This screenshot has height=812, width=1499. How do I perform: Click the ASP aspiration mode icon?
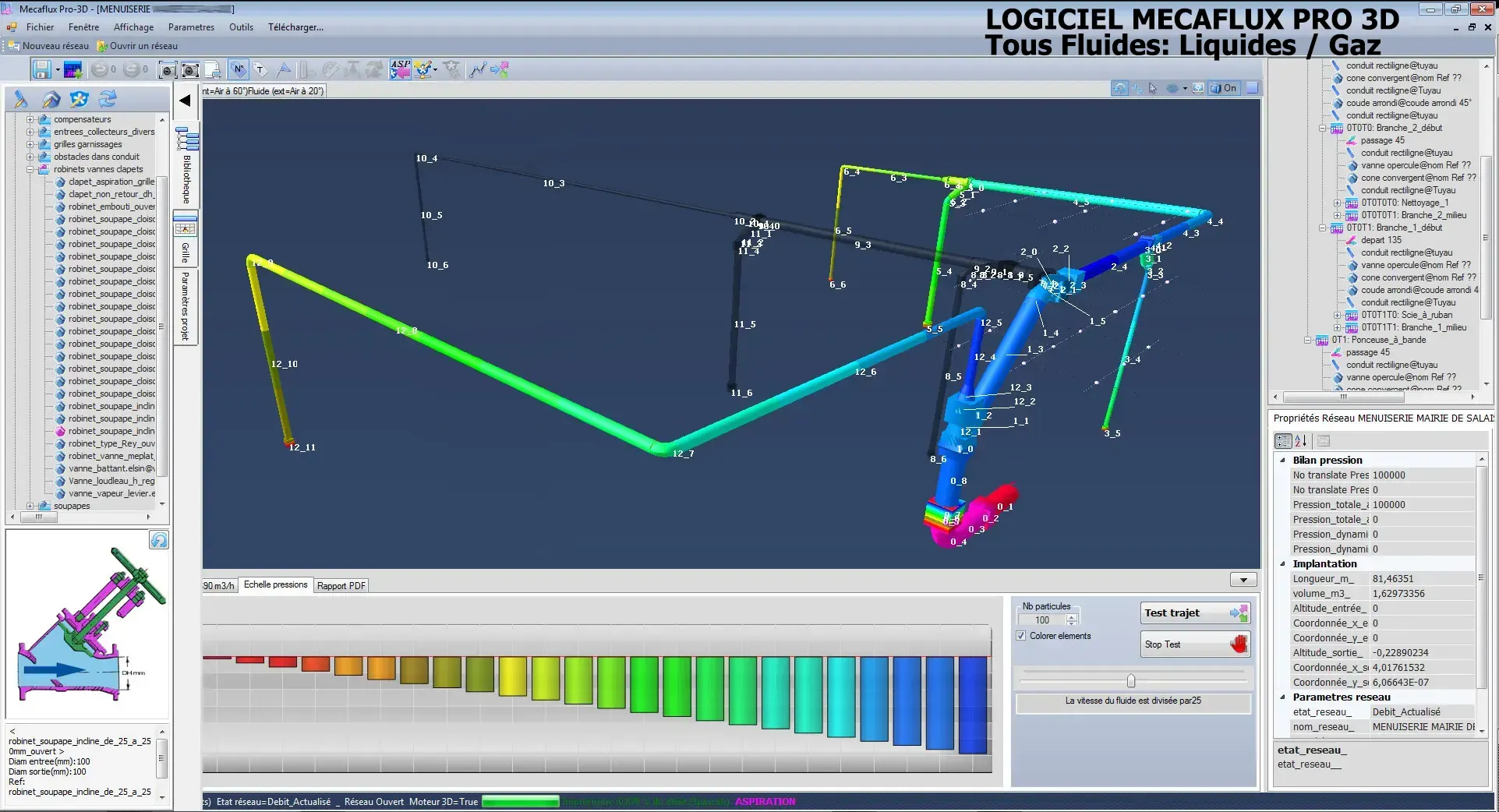(400, 70)
